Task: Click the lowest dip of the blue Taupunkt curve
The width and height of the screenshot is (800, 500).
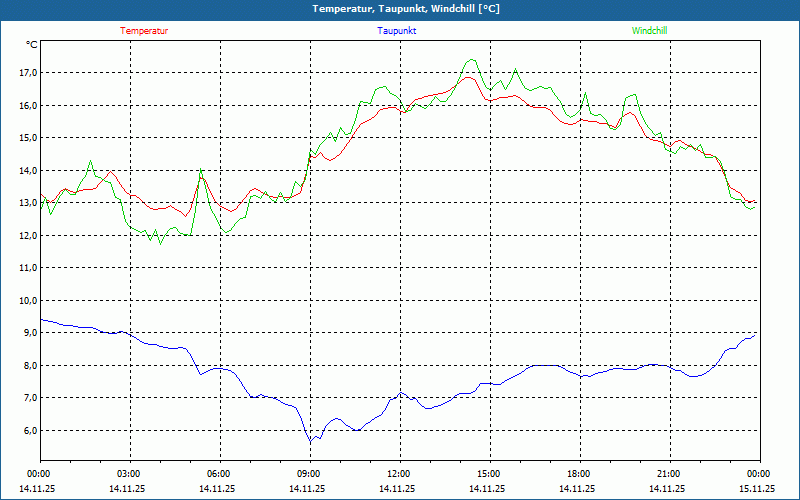Action: 311,441
